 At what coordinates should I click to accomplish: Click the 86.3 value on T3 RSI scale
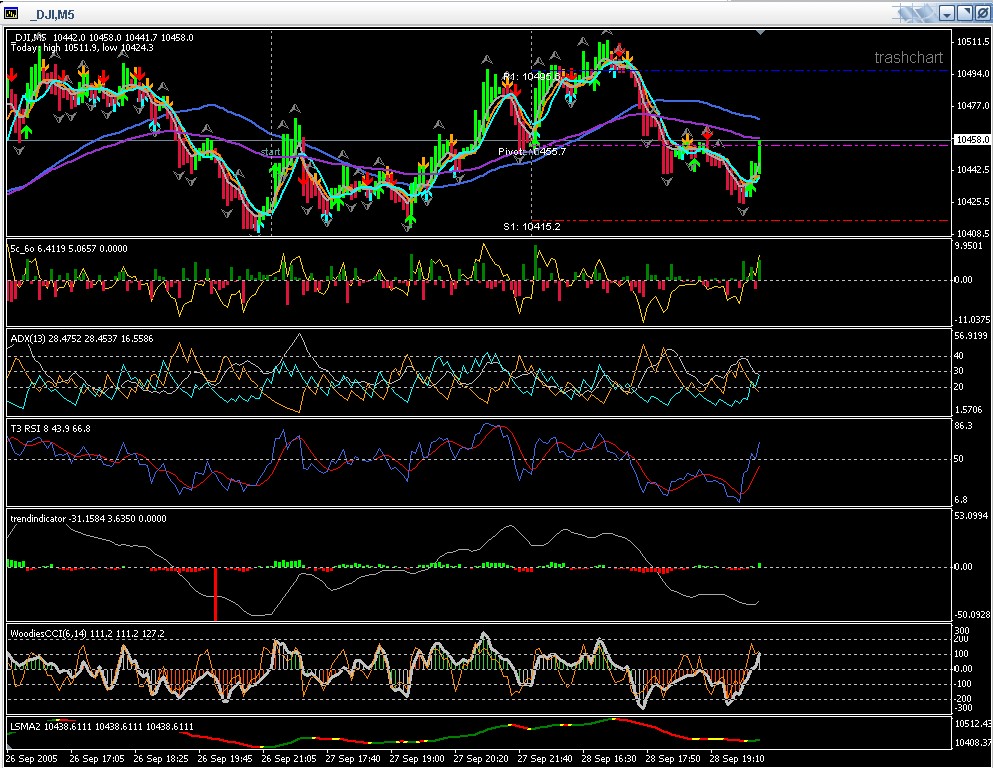pyautogui.click(x=963, y=426)
